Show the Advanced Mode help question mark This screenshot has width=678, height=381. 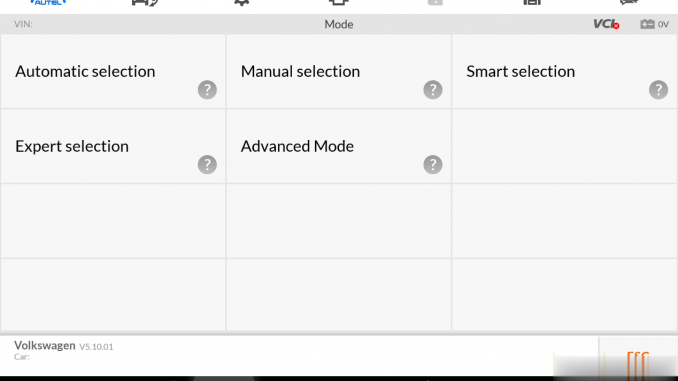(433, 165)
